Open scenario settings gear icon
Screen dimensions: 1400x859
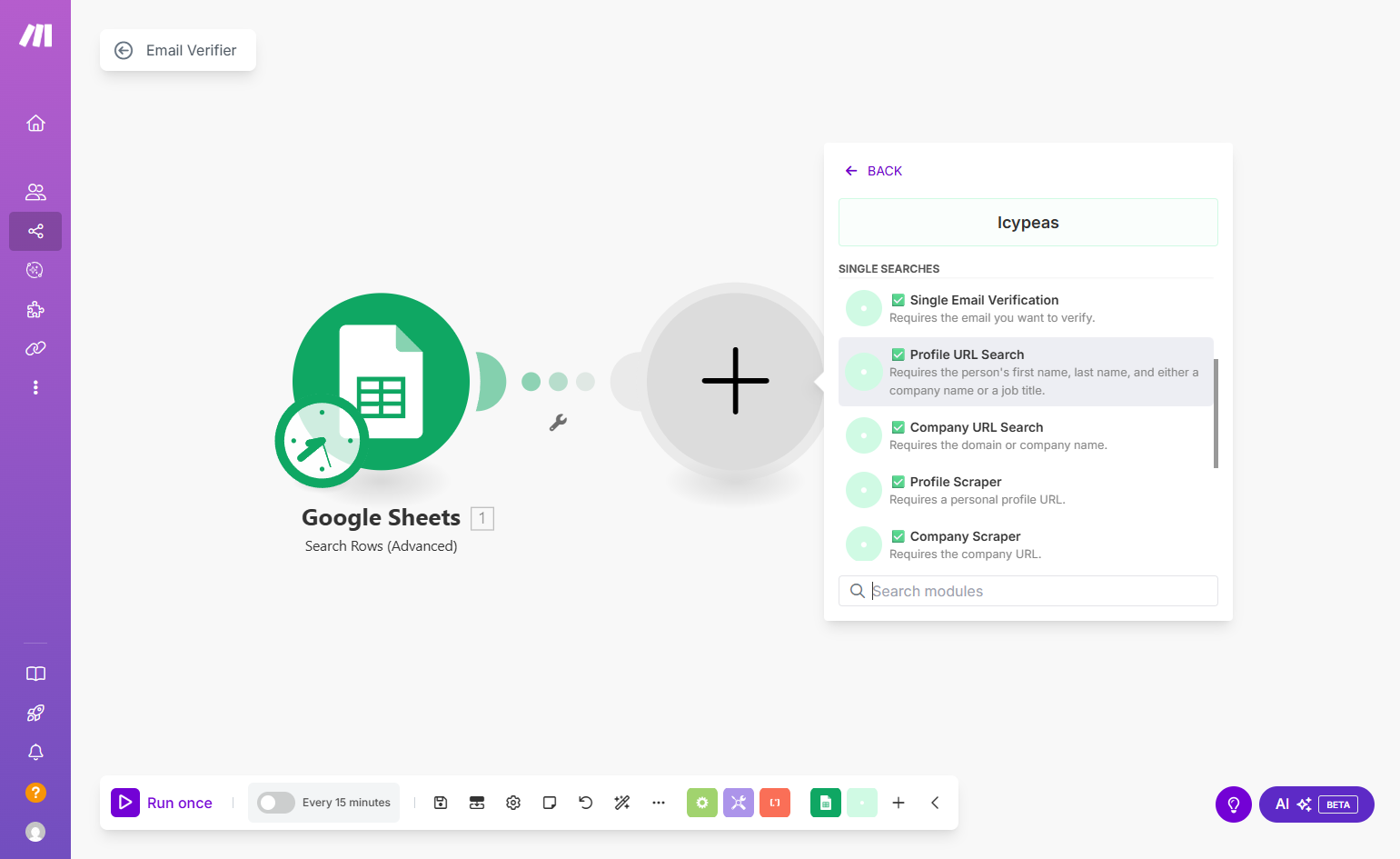tap(513, 803)
